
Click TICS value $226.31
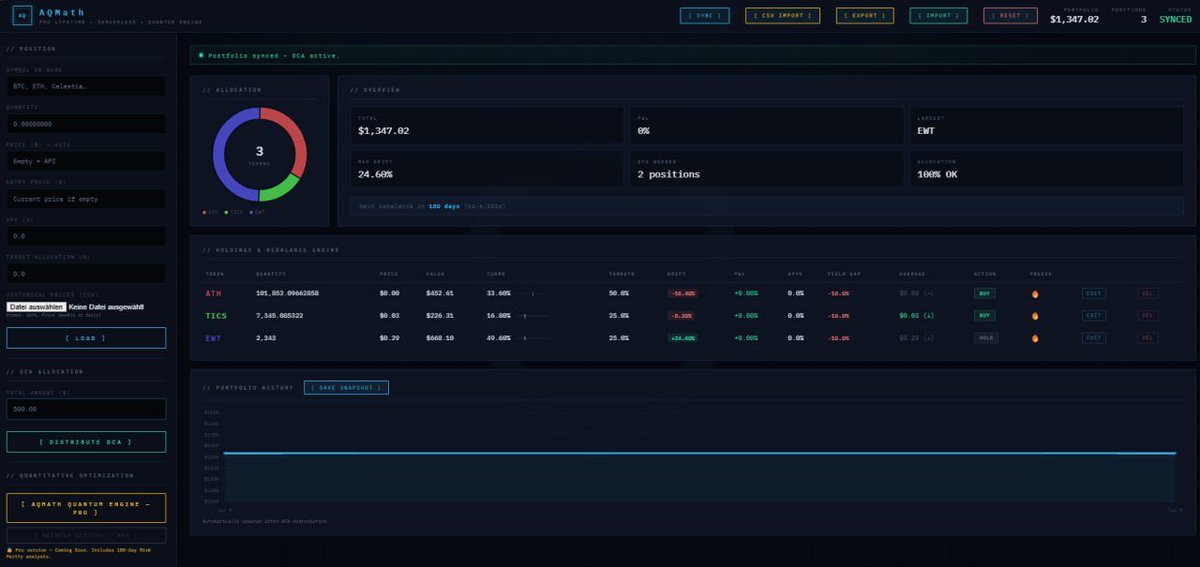click(x=440, y=315)
